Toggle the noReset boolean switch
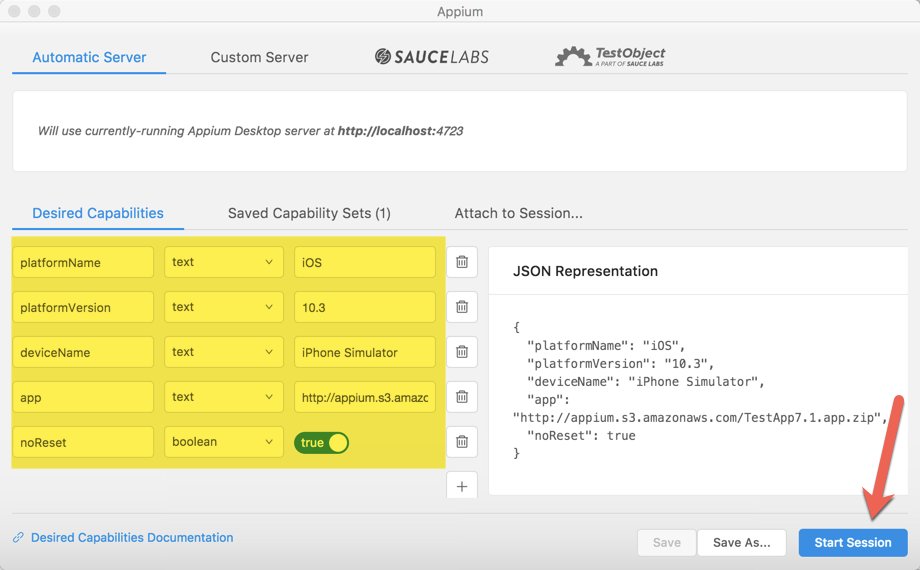Viewport: 920px width, 570px height. pos(322,443)
